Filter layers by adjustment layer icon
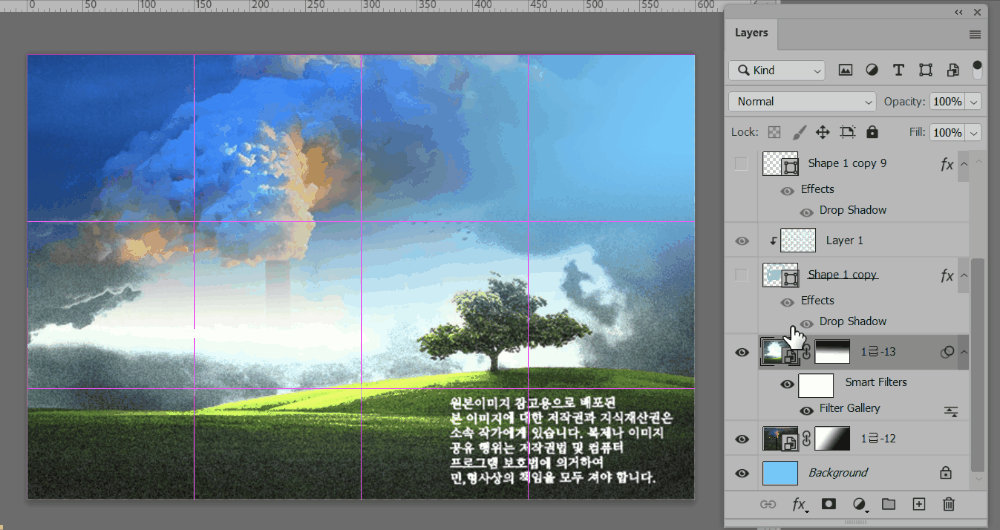This screenshot has width=1000, height=530. [x=872, y=70]
